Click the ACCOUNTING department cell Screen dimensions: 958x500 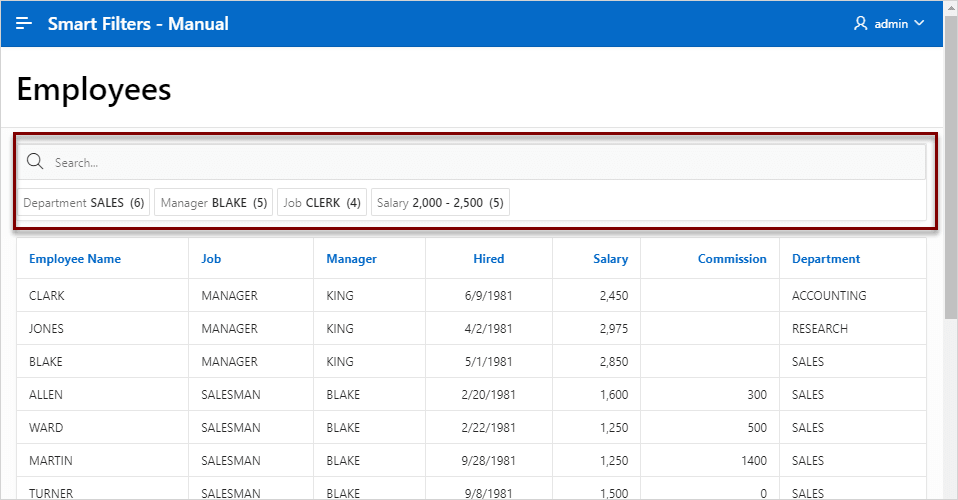coord(829,295)
